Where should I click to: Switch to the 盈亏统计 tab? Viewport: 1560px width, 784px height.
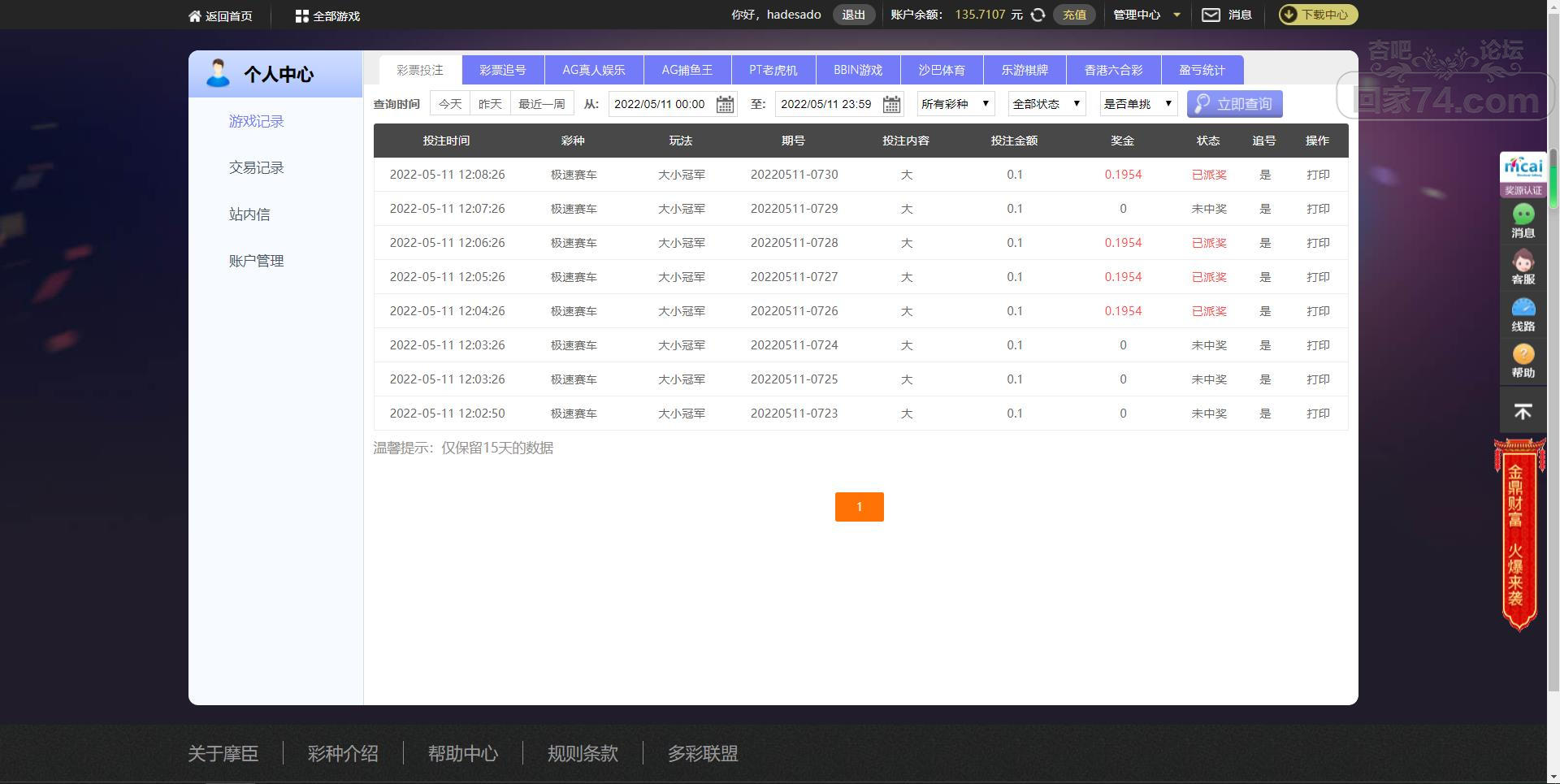(1202, 70)
